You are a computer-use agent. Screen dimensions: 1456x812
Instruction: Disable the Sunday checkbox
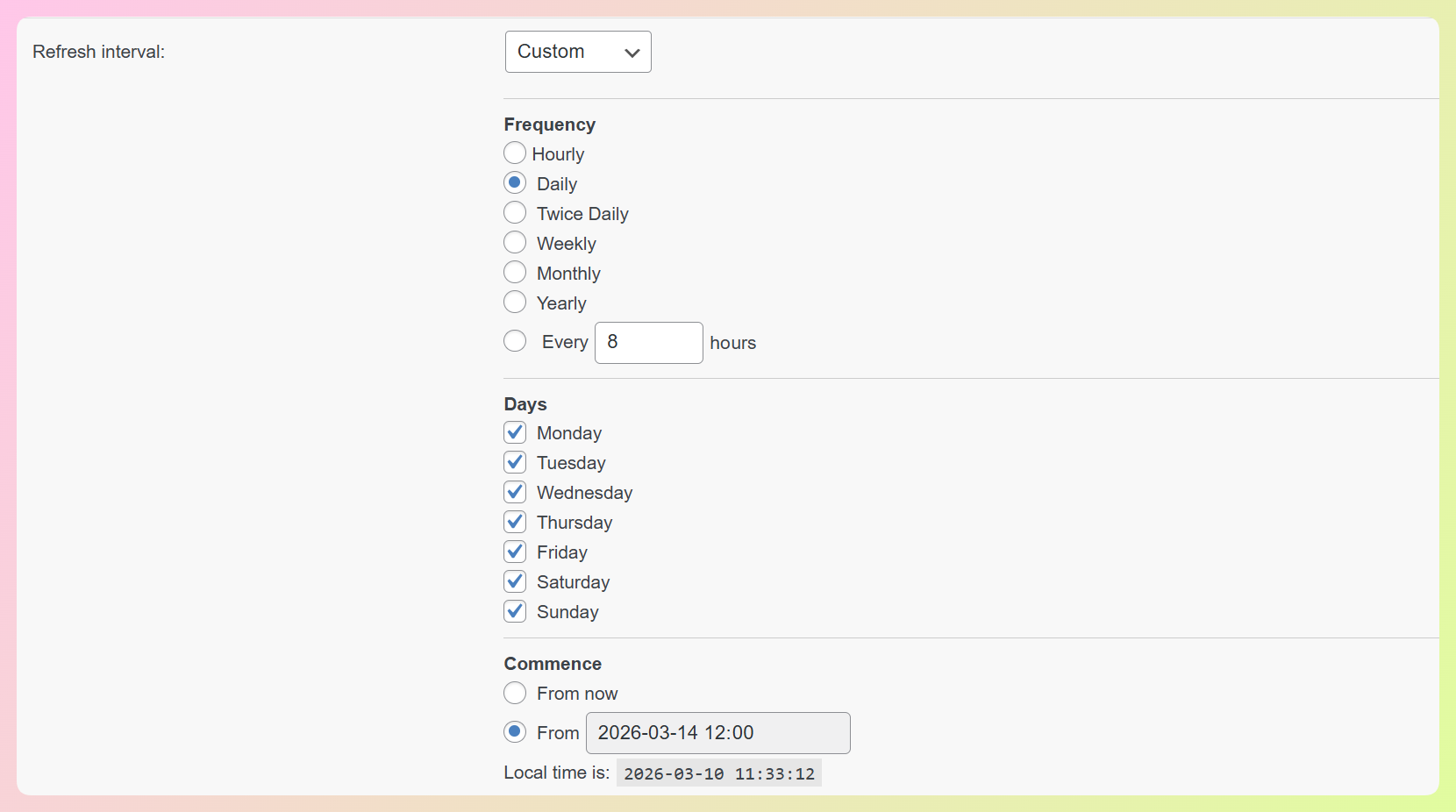pos(515,611)
